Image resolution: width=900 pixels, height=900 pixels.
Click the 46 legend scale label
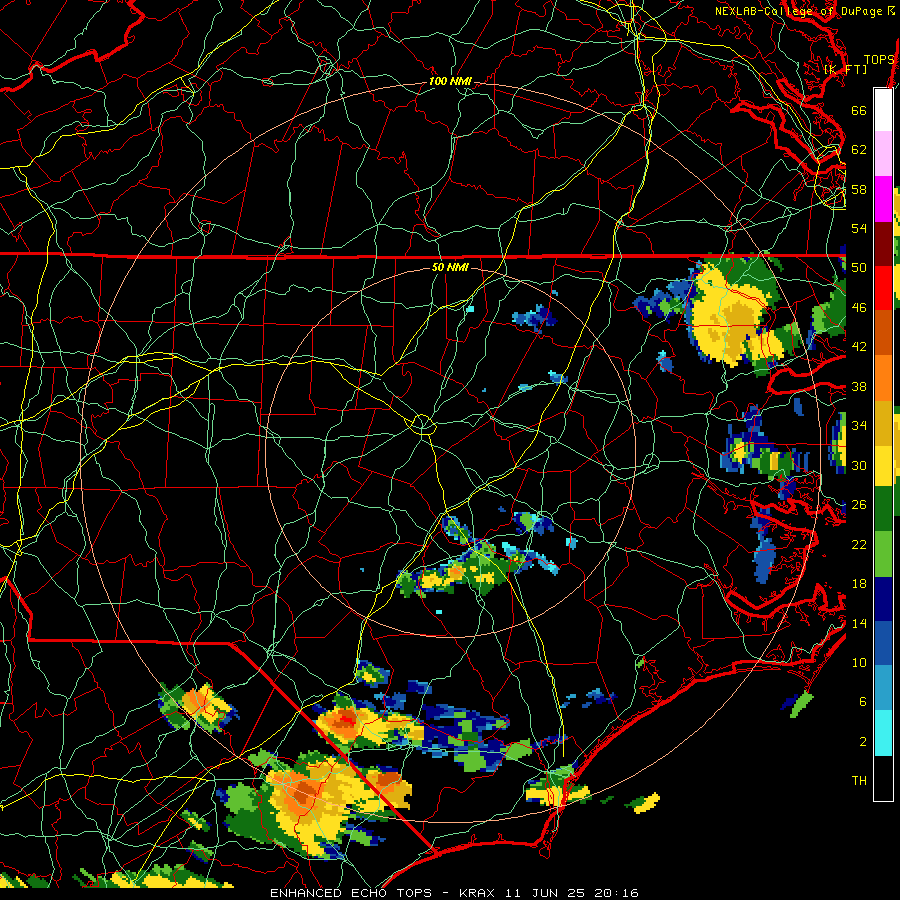tap(859, 307)
